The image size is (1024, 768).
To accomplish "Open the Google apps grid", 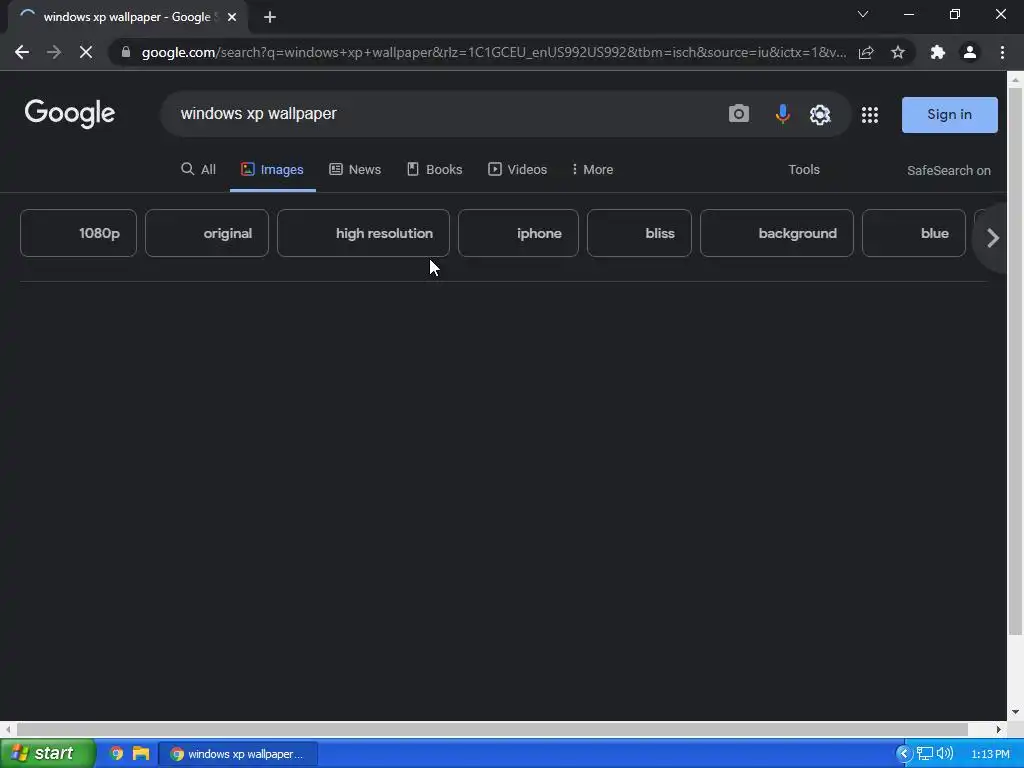I will point(870,115).
